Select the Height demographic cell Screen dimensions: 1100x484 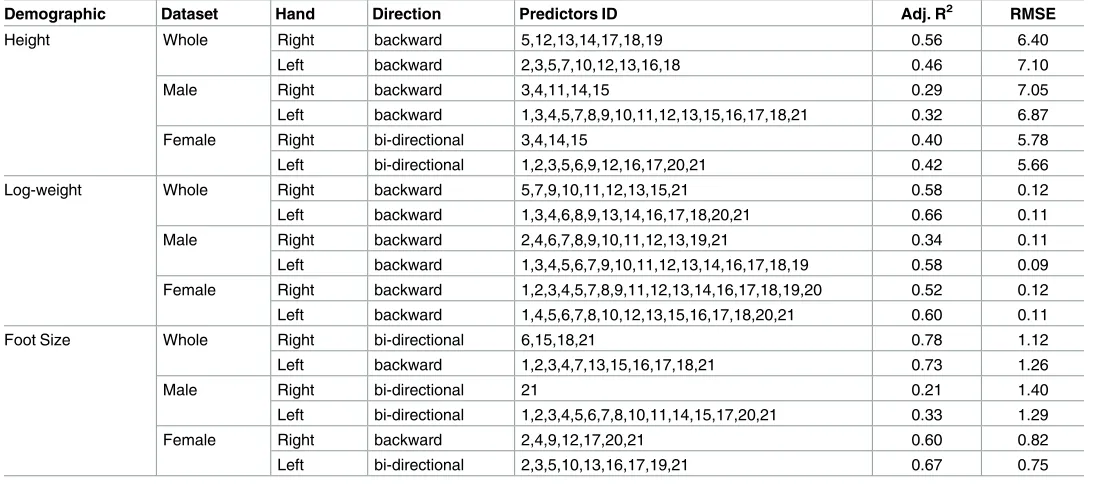coord(27,40)
